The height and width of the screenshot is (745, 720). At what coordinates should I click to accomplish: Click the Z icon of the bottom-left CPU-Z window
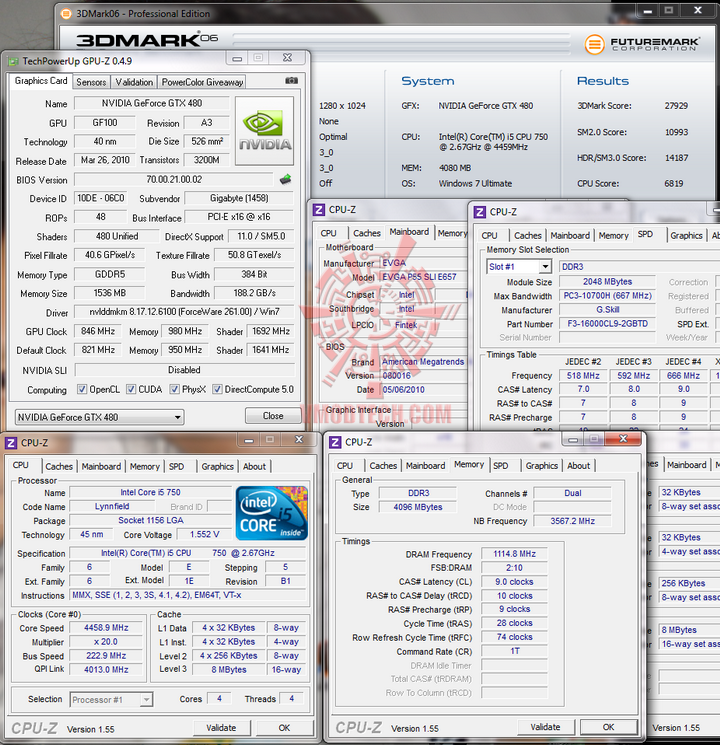11,443
